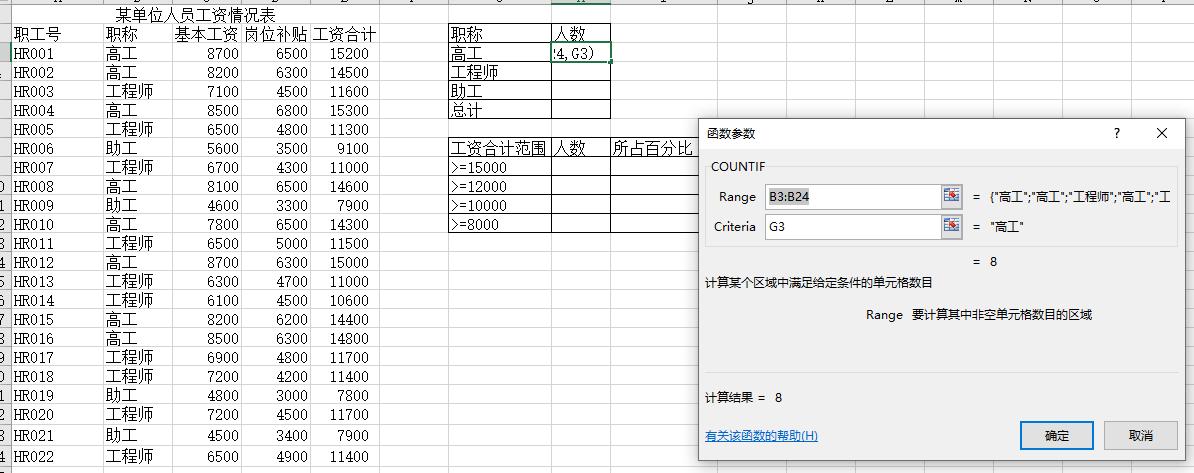Close the 函数参数 dialog
This screenshot has height=473, width=1194.
click(x=1161, y=133)
